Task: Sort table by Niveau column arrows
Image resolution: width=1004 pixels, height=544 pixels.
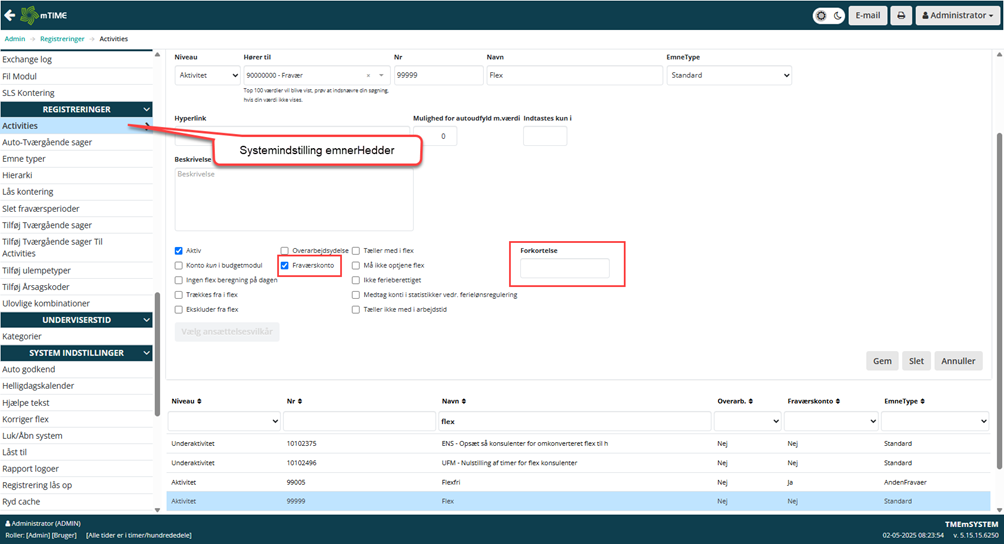Action: [x=206, y=400]
